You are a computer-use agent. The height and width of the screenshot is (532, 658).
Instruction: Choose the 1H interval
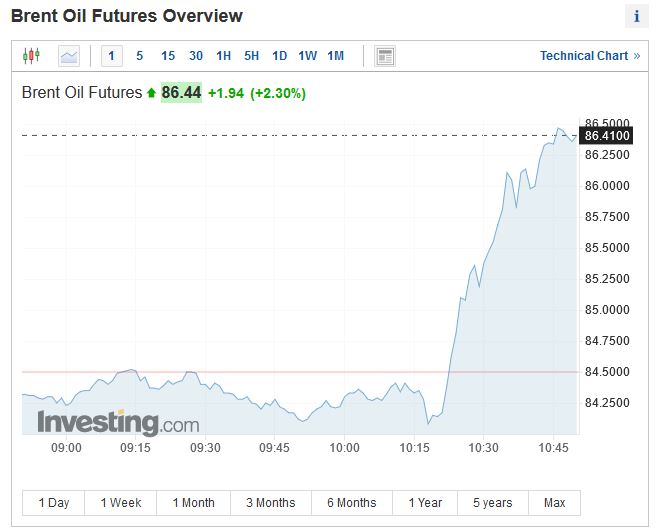tap(224, 56)
